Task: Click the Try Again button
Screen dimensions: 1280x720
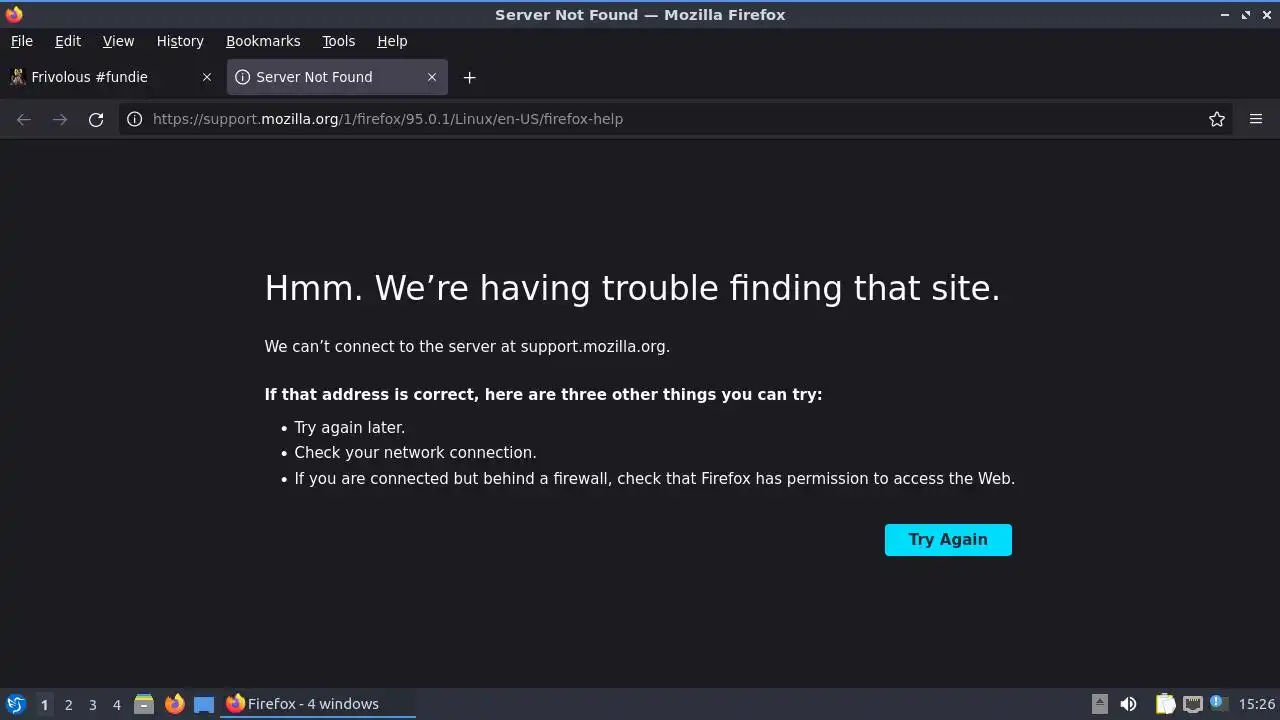Action: (948, 540)
